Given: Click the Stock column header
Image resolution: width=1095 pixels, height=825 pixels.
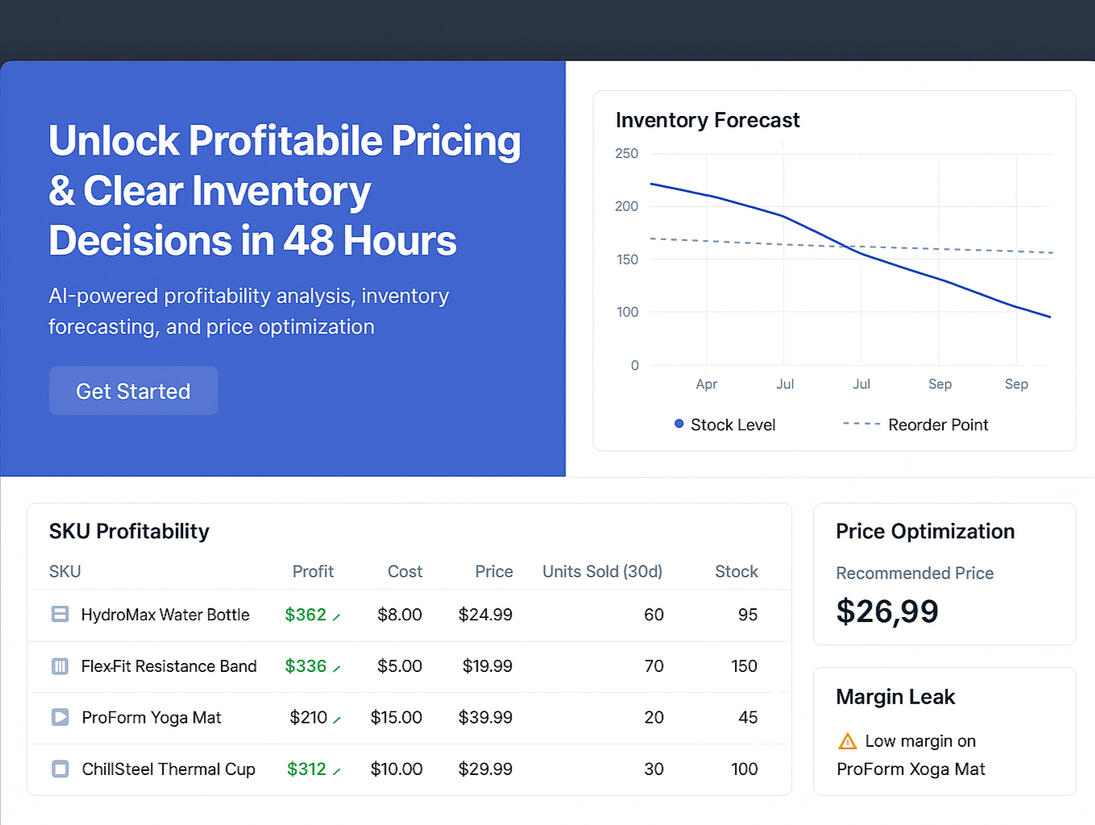Looking at the screenshot, I should [736, 571].
